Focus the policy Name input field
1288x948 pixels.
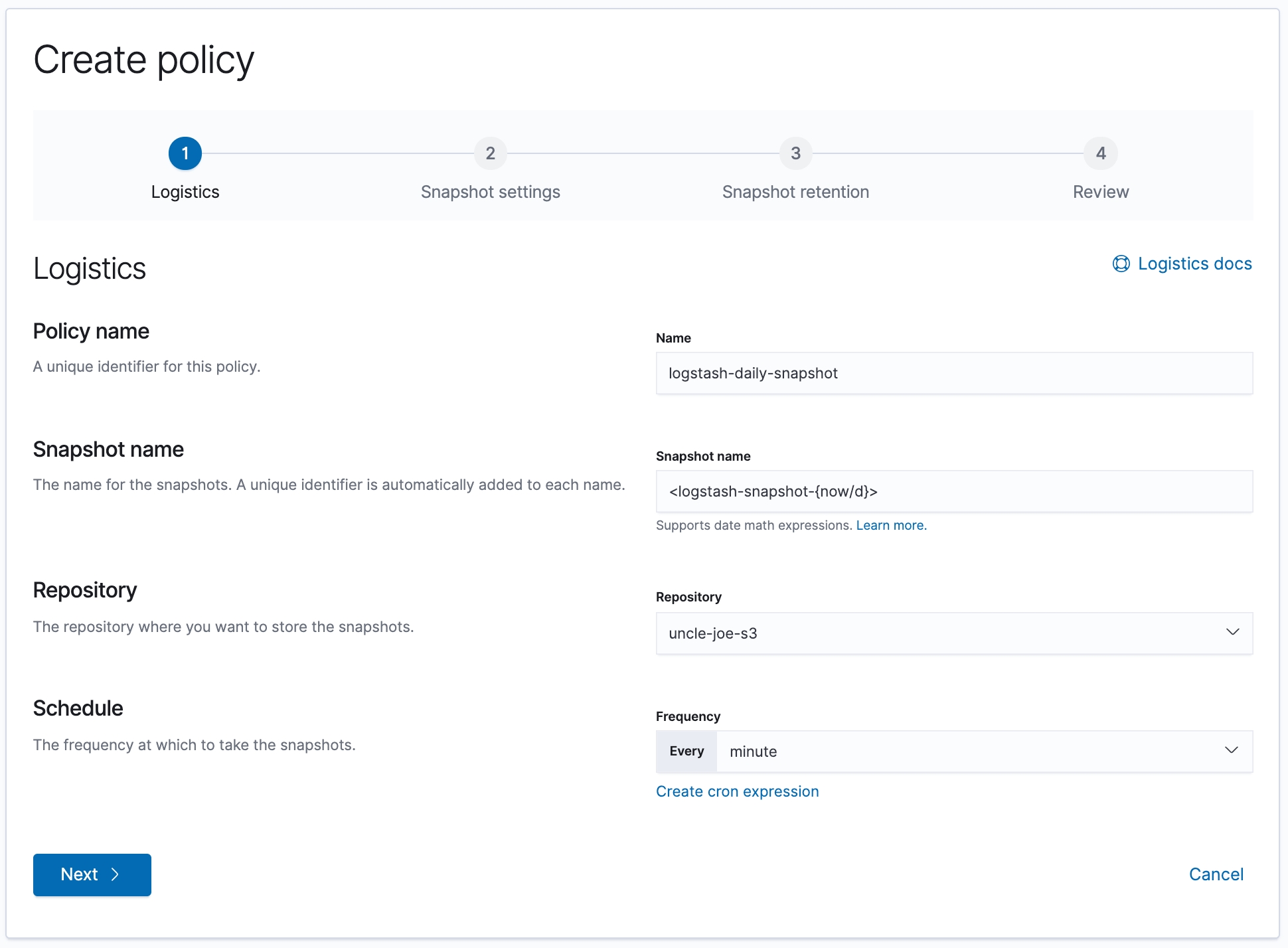[954, 373]
